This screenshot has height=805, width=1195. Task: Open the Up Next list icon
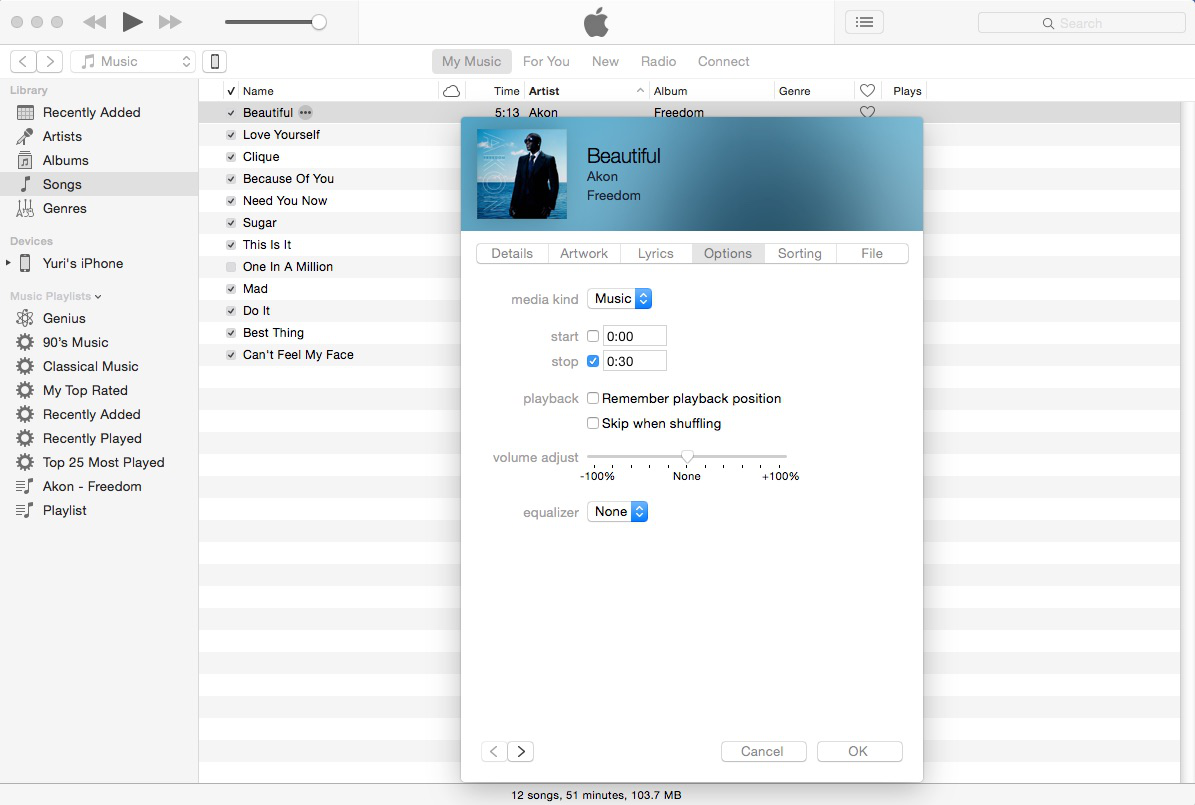tap(864, 22)
